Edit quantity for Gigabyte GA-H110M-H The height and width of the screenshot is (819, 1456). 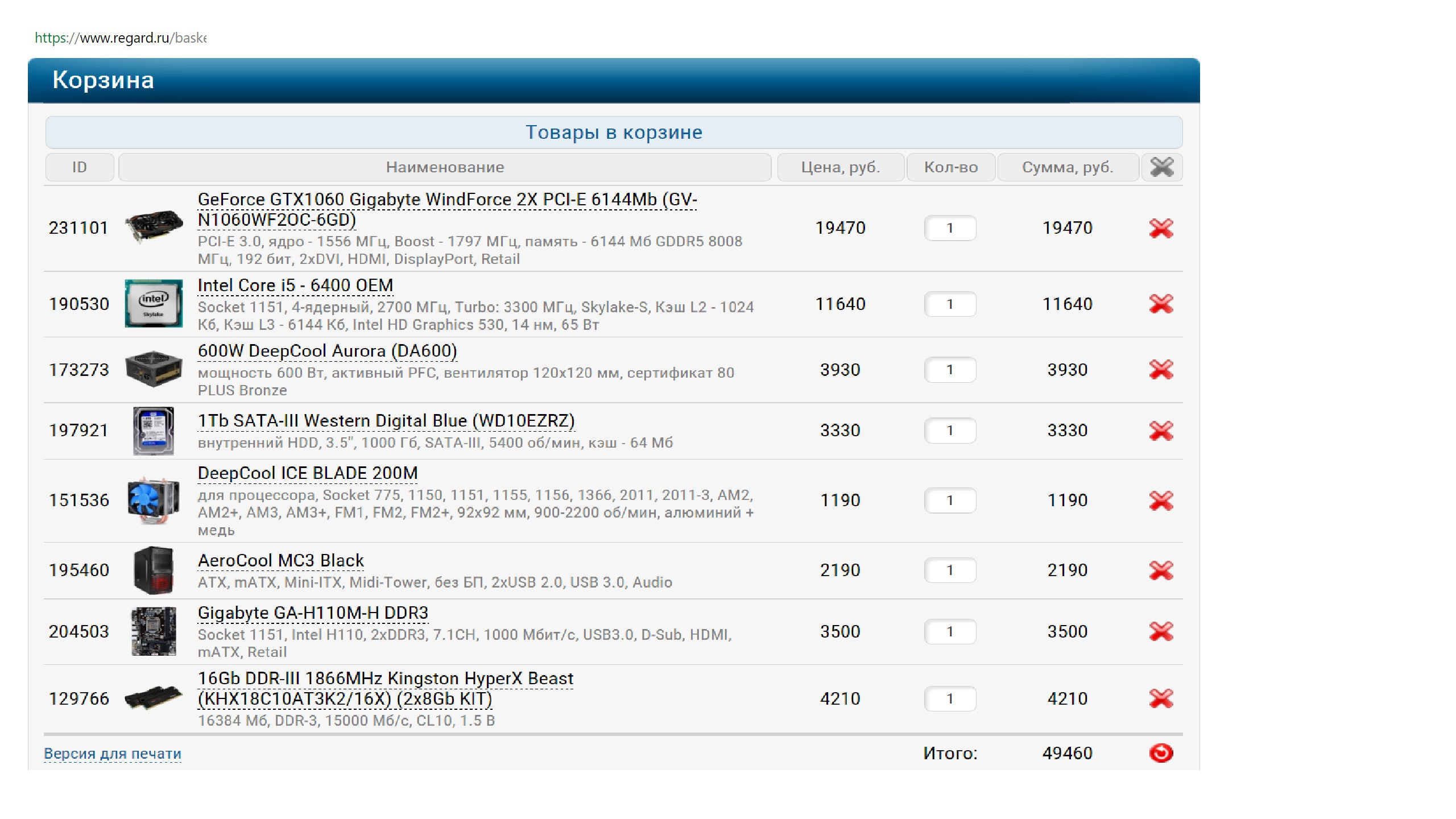(x=950, y=631)
